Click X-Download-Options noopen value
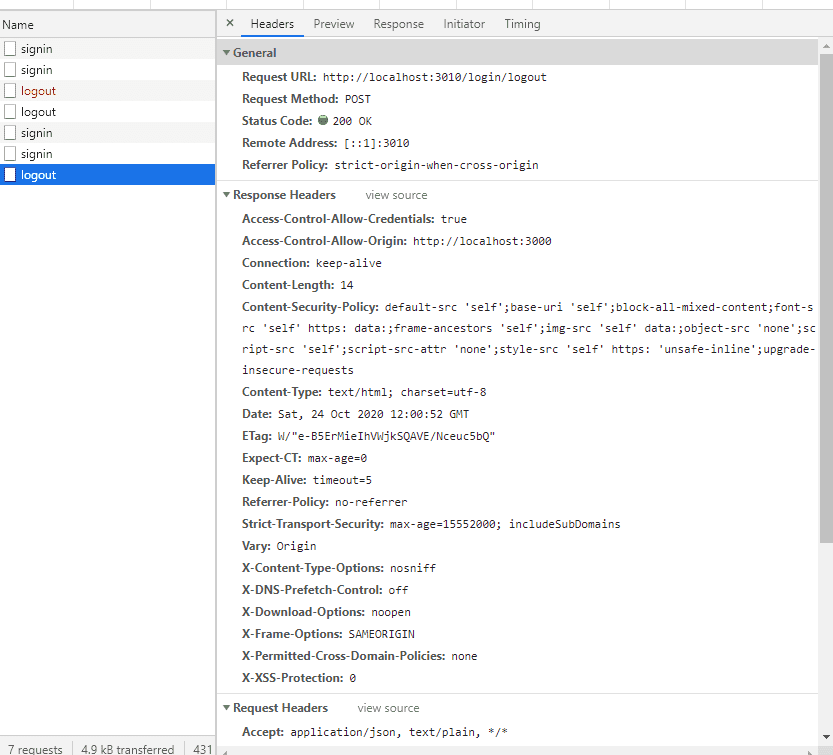This screenshot has height=755, width=833. pos(390,612)
